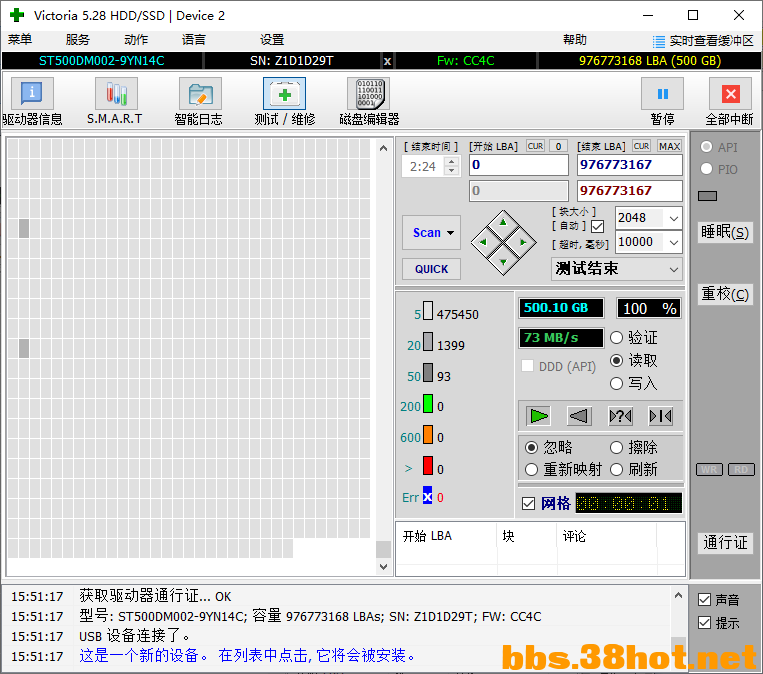Screen dimensions: 763x674
Task: Click the 暂停 pause icon
Action: (662, 93)
